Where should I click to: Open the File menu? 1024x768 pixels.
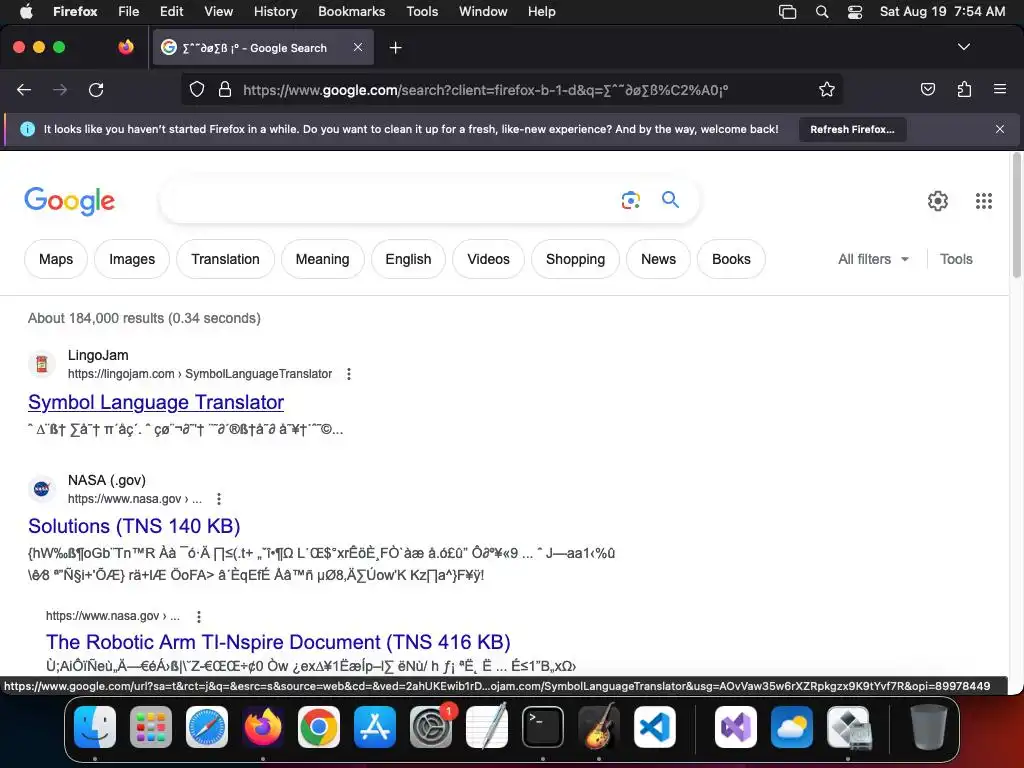tap(129, 11)
